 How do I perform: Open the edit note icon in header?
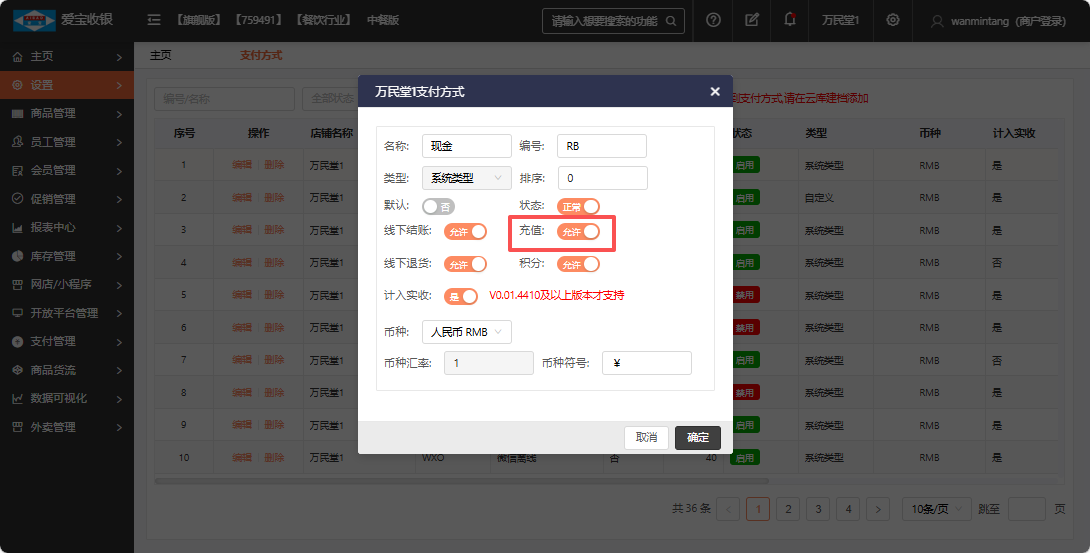(x=752, y=20)
